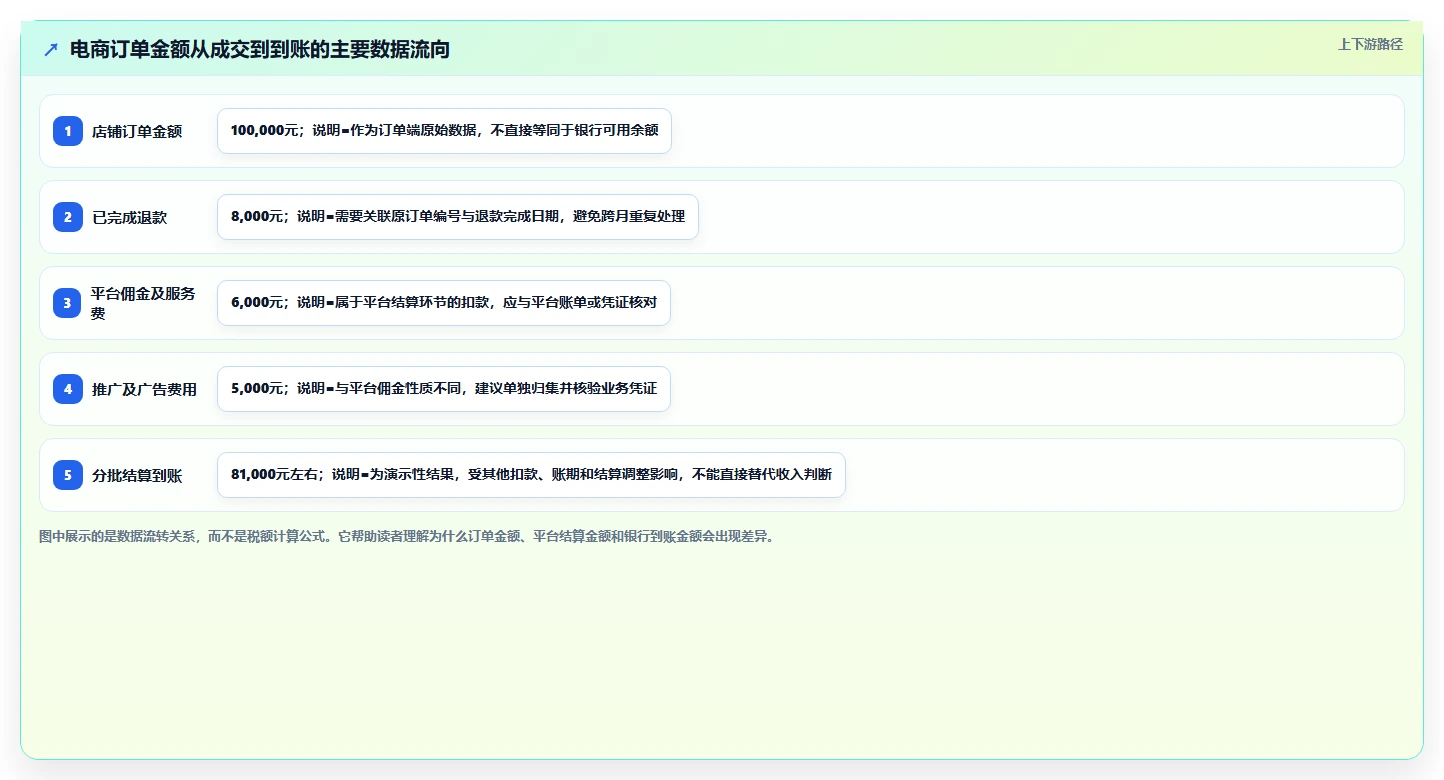Click the arrow icon beside the title
This screenshot has height=780, width=1444.
51,50
